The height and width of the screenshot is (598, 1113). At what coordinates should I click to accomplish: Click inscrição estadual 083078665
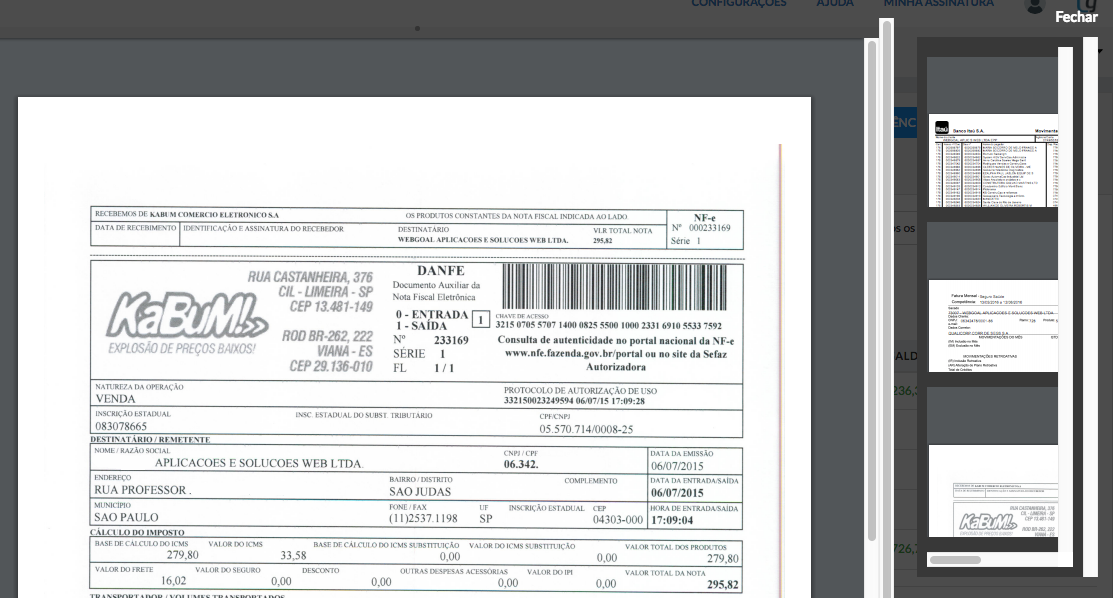pyautogui.click(x=121, y=426)
